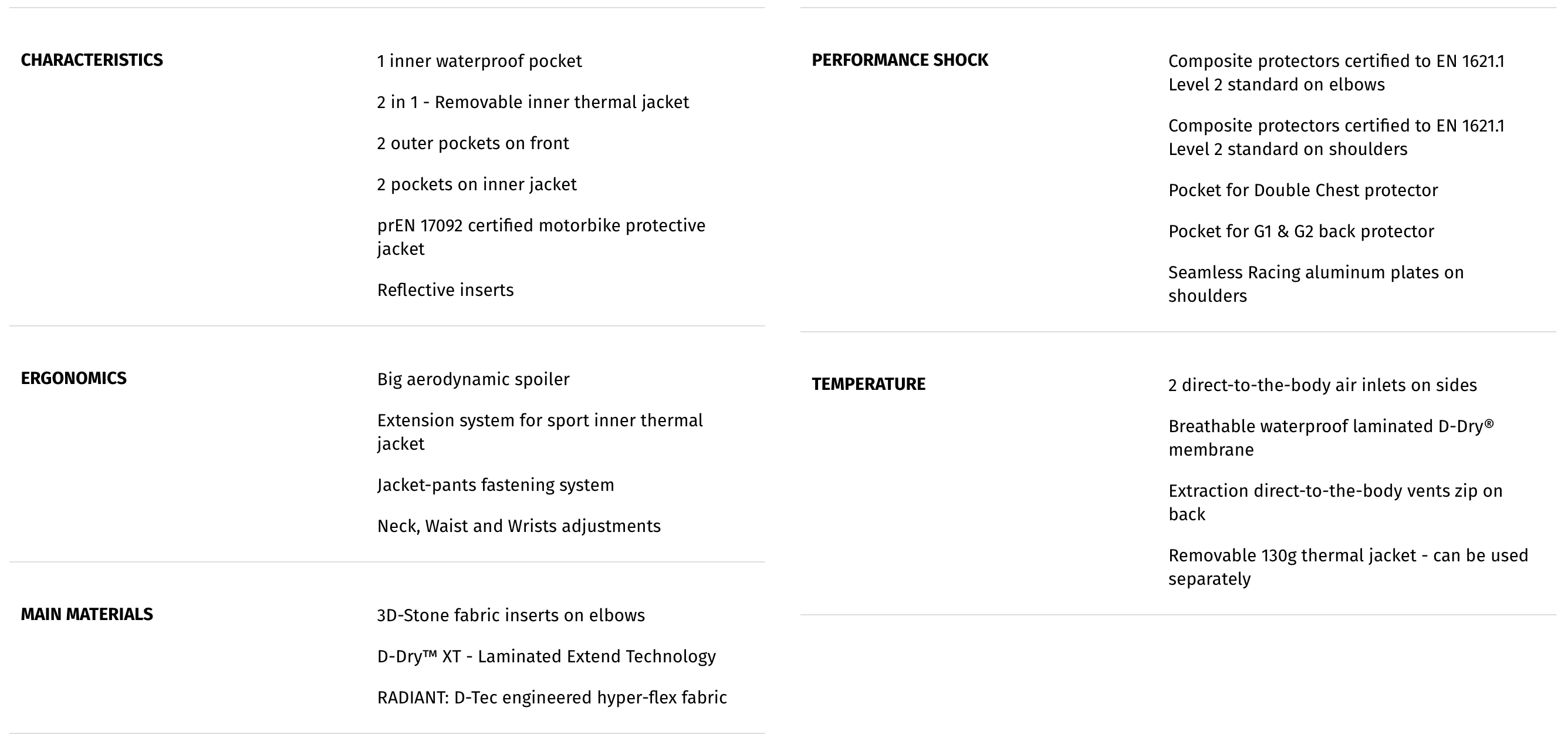Click the 'Reflective inserts' entry
Viewport: 1568px width, 741px height.
(x=445, y=290)
